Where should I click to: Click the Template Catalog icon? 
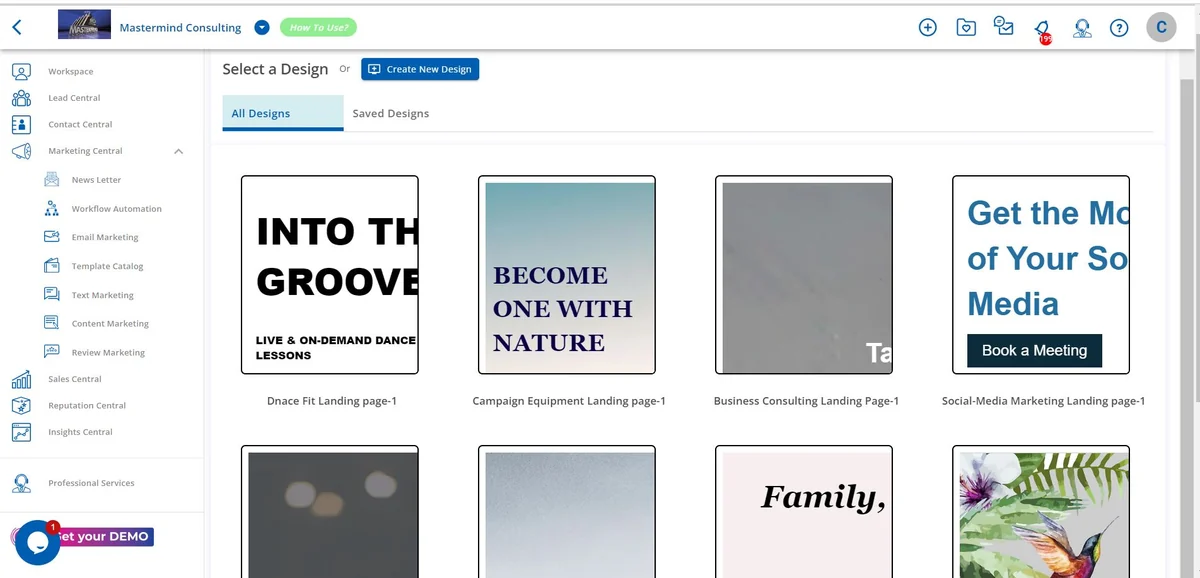52,266
